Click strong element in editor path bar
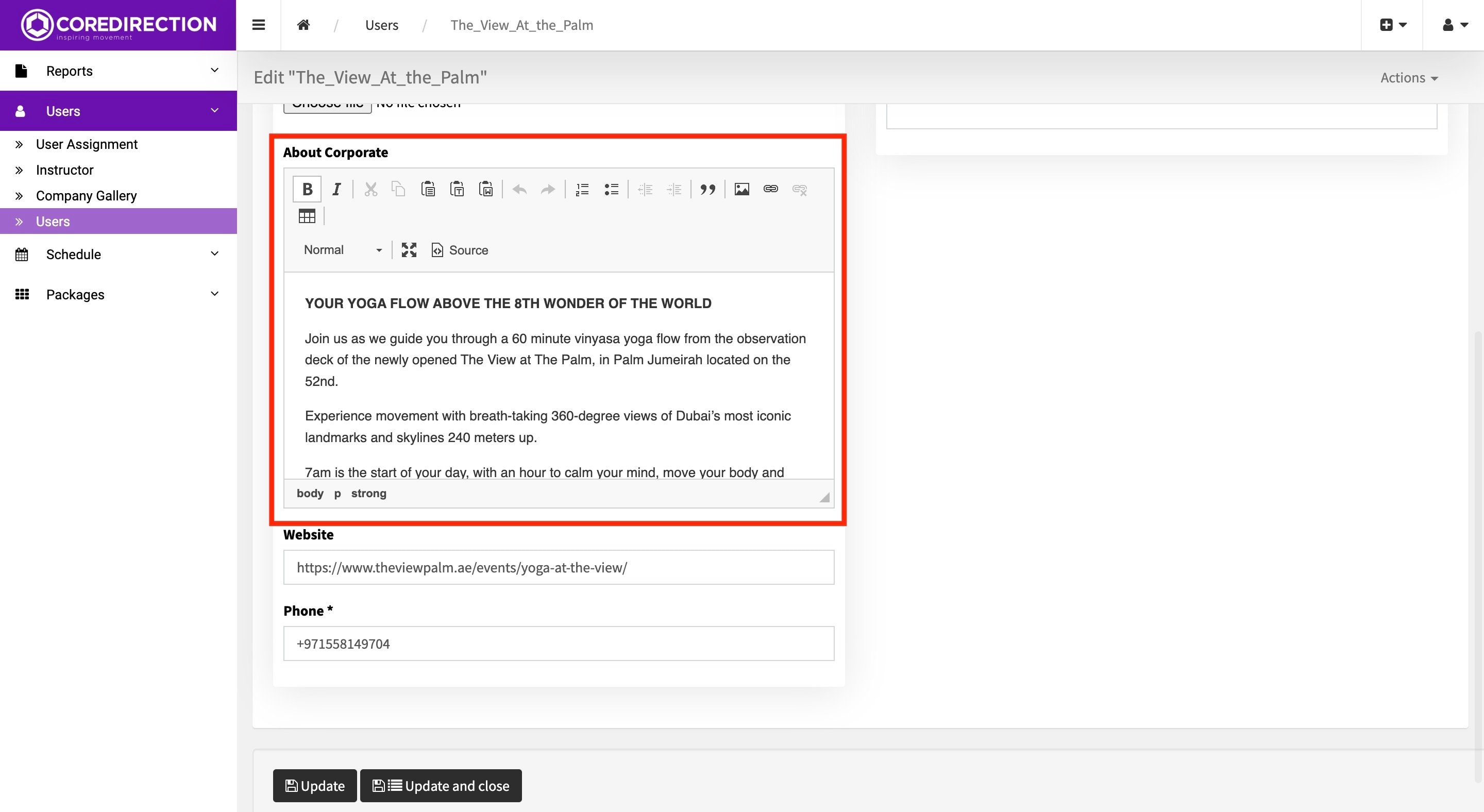Screen dimensions: 1484x812 (369, 494)
